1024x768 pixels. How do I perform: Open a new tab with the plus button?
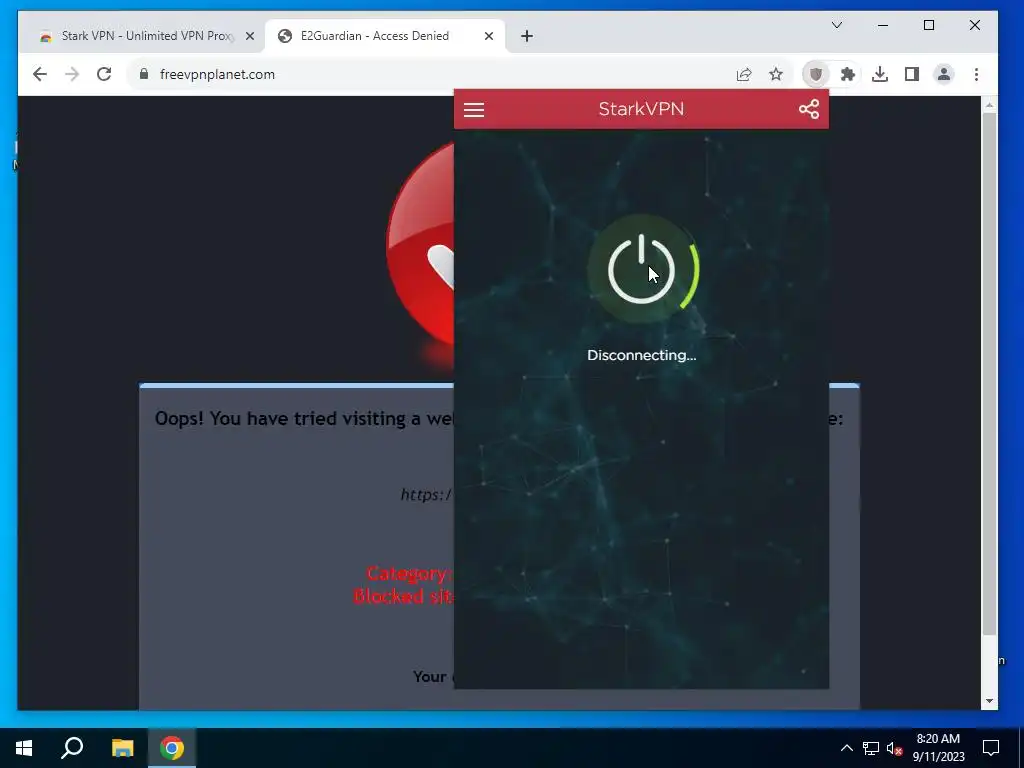click(527, 37)
